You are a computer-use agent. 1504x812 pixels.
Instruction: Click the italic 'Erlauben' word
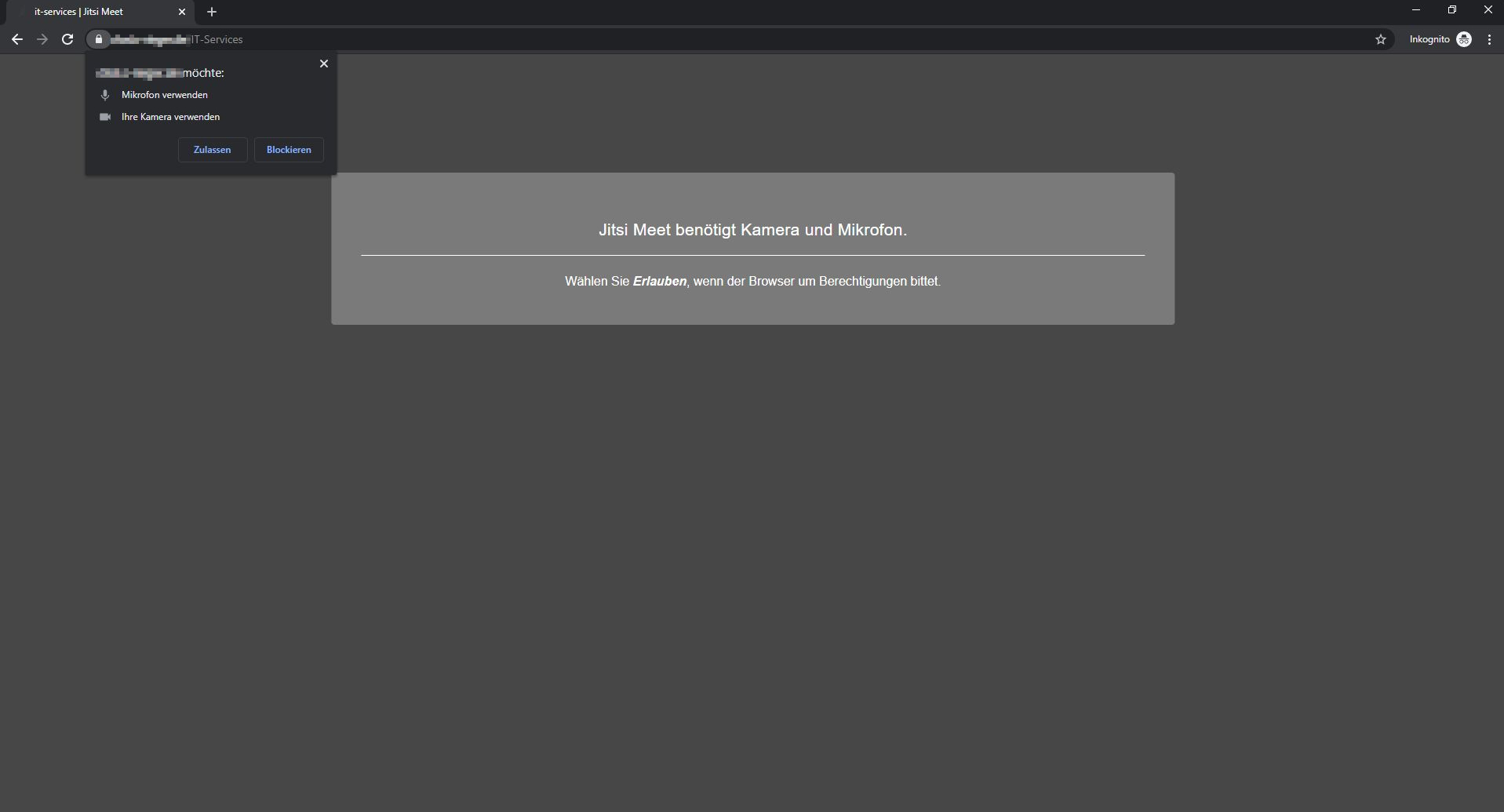tap(660, 281)
